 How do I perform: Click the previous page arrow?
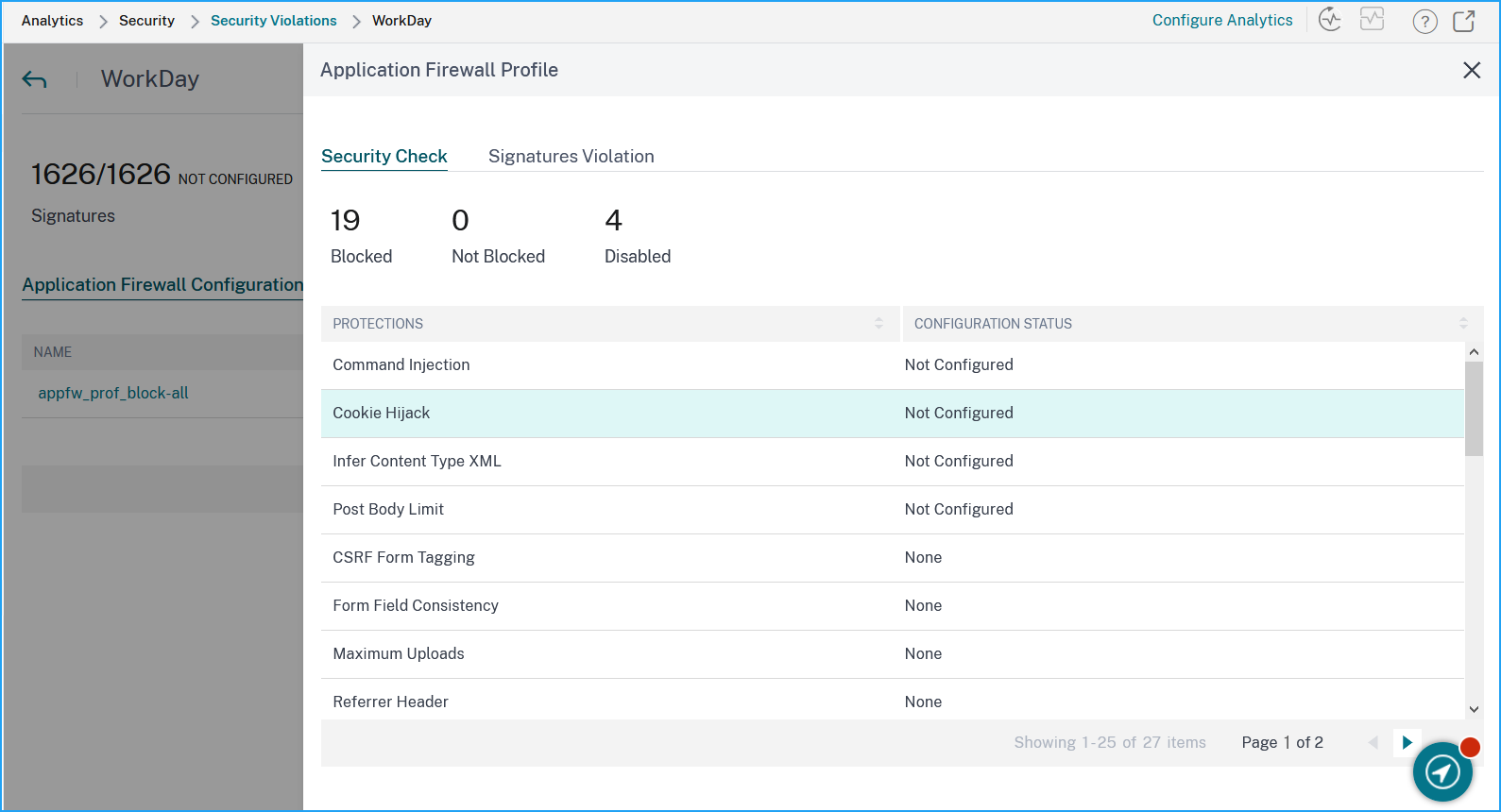click(x=1373, y=742)
